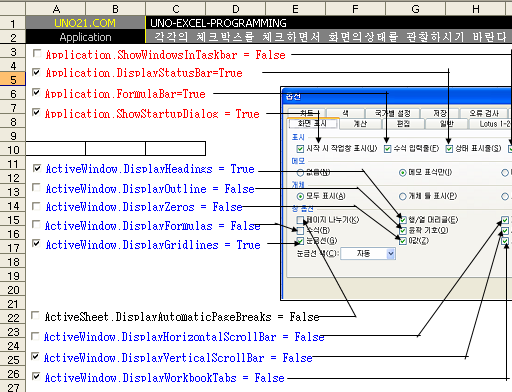Toggle the ActiveWindow.DisplayVerticalScrollBar checkbox

pyautogui.click(x=35, y=356)
